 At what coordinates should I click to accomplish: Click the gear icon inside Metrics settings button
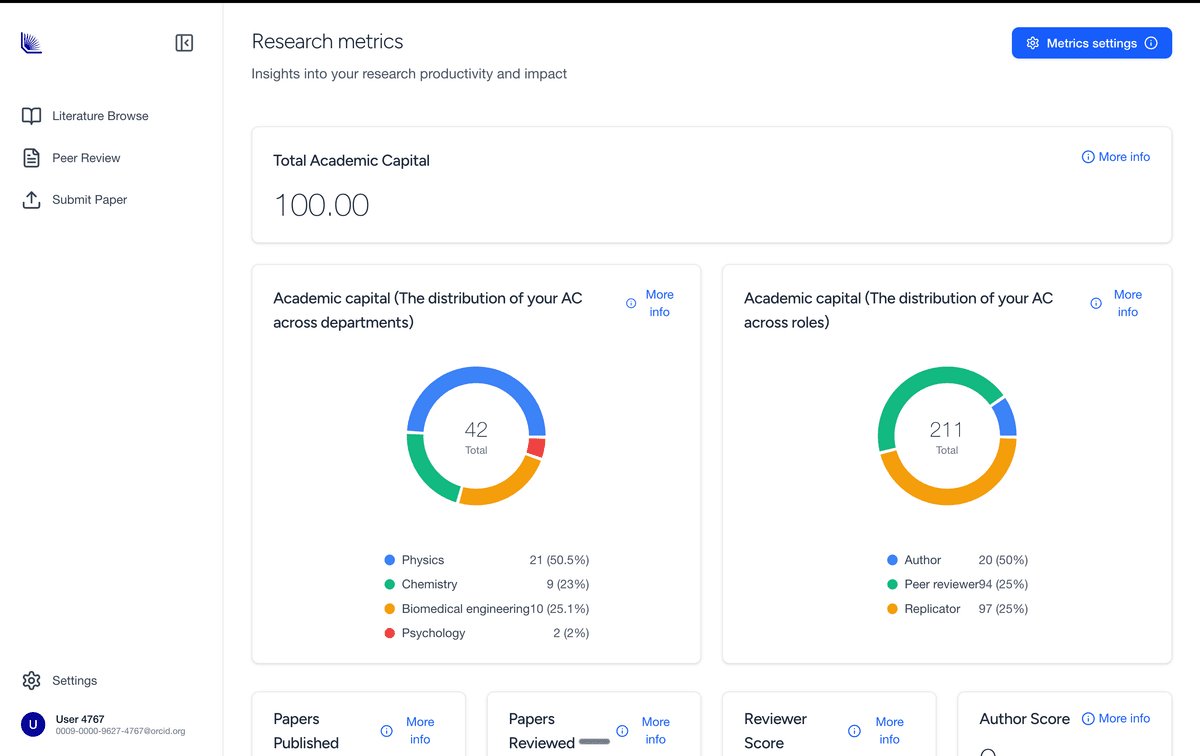pos(1033,43)
